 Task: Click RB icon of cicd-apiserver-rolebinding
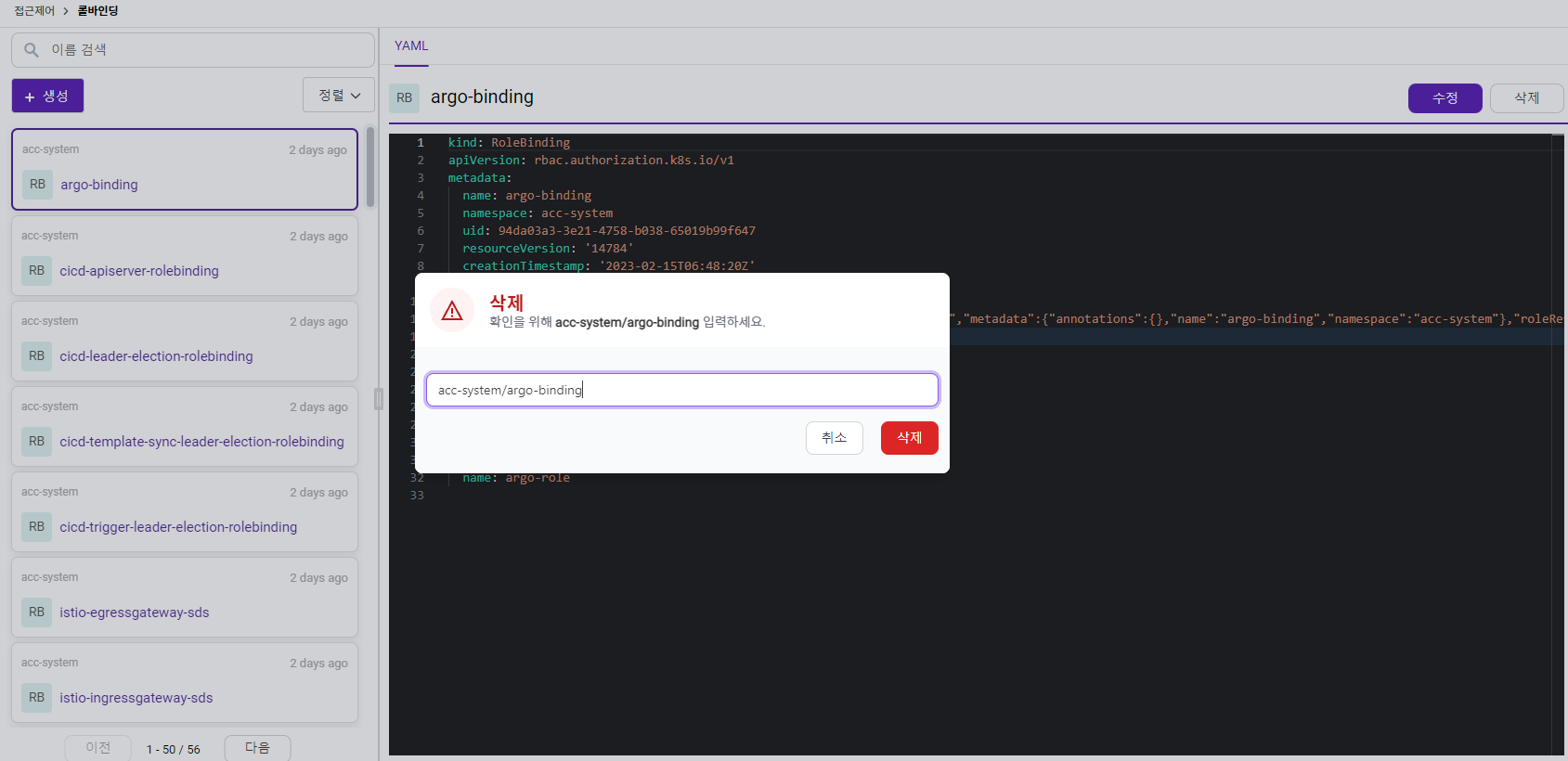tap(36, 271)
